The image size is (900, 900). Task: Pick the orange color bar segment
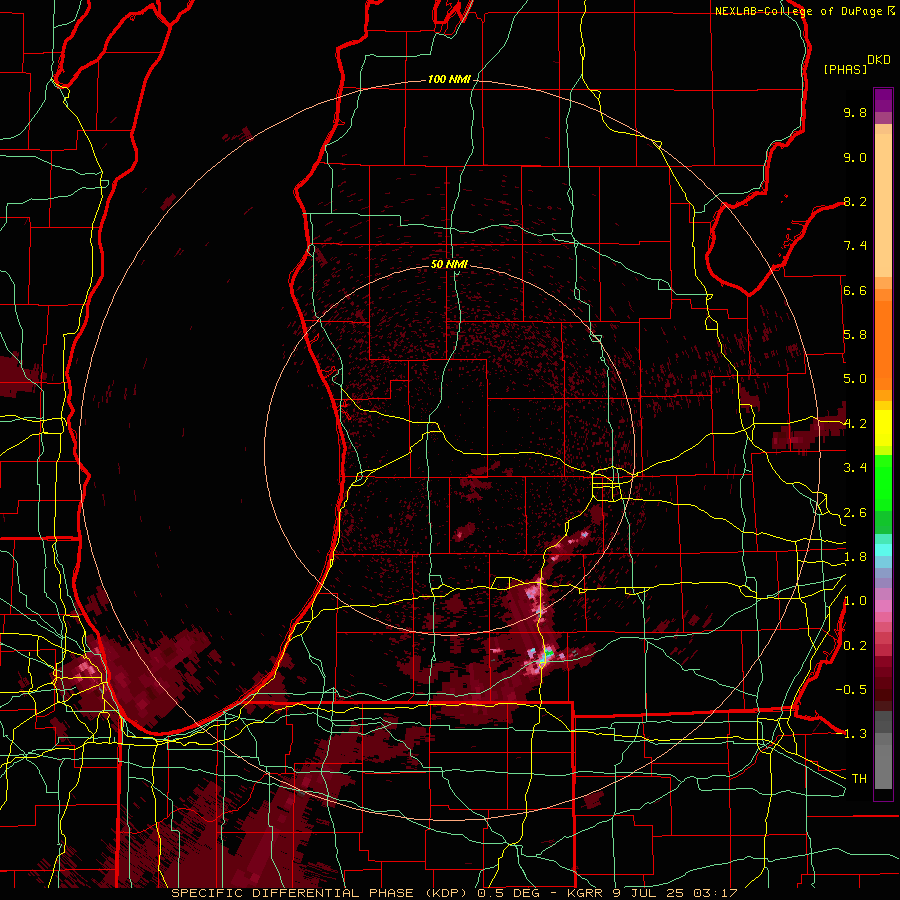883,345
